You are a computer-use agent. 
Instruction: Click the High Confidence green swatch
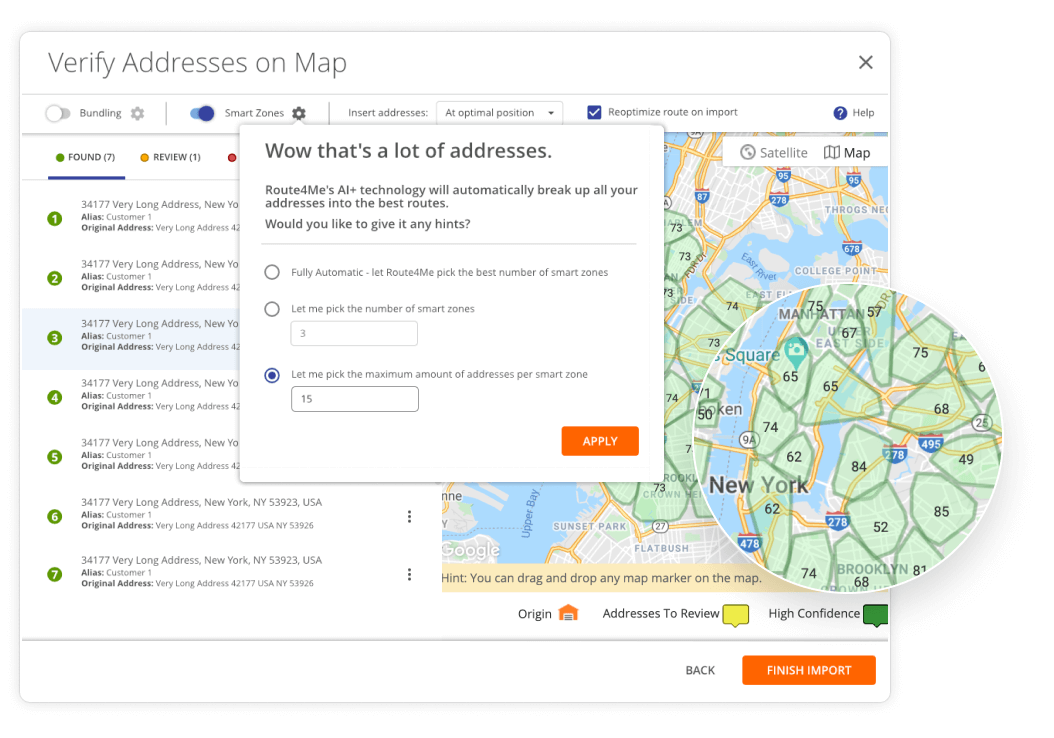(x=875, y=614)
